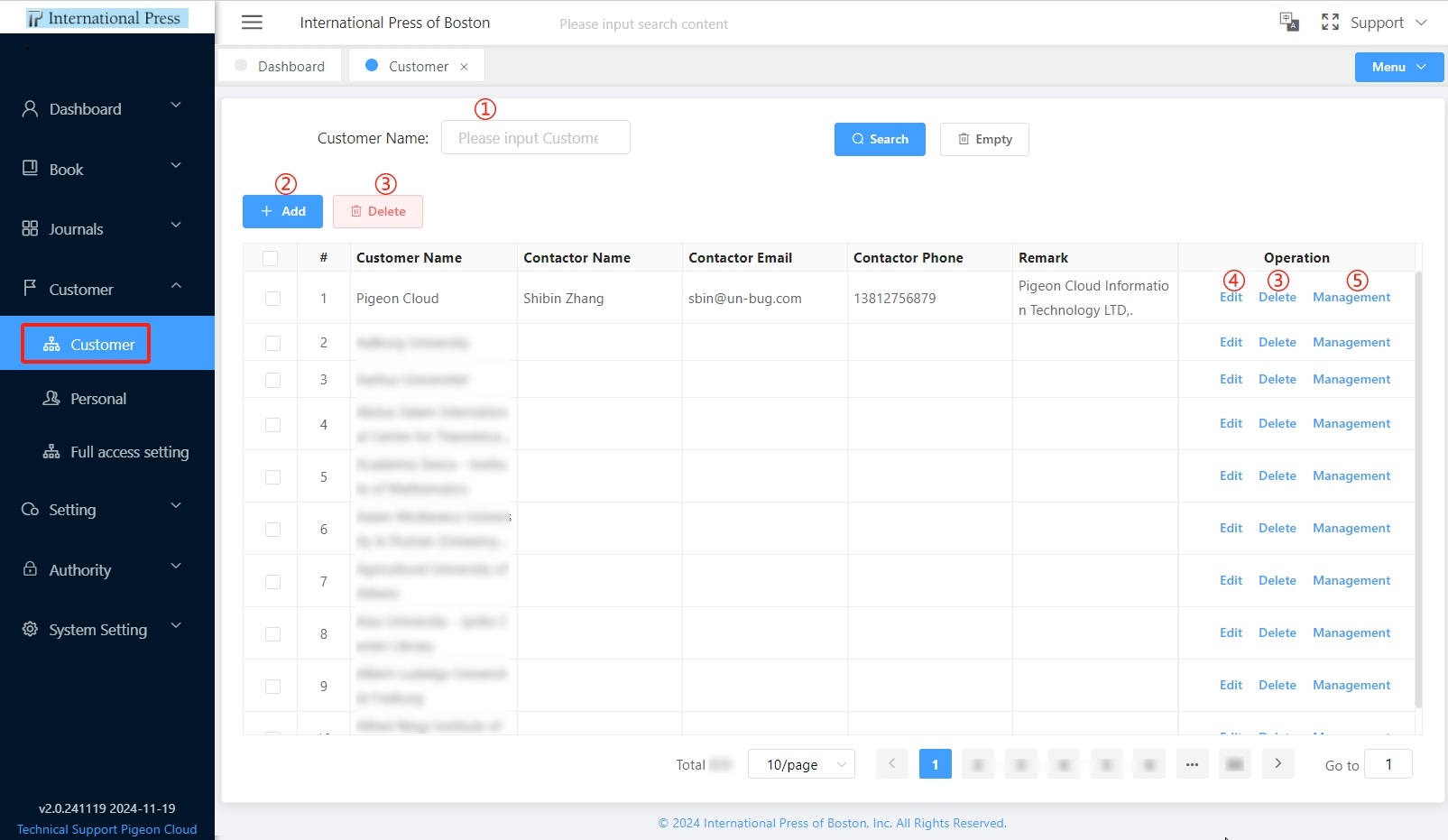1448x840 pixels.
Task: Focus the Customer Name input field
Action: pos(536,137)
